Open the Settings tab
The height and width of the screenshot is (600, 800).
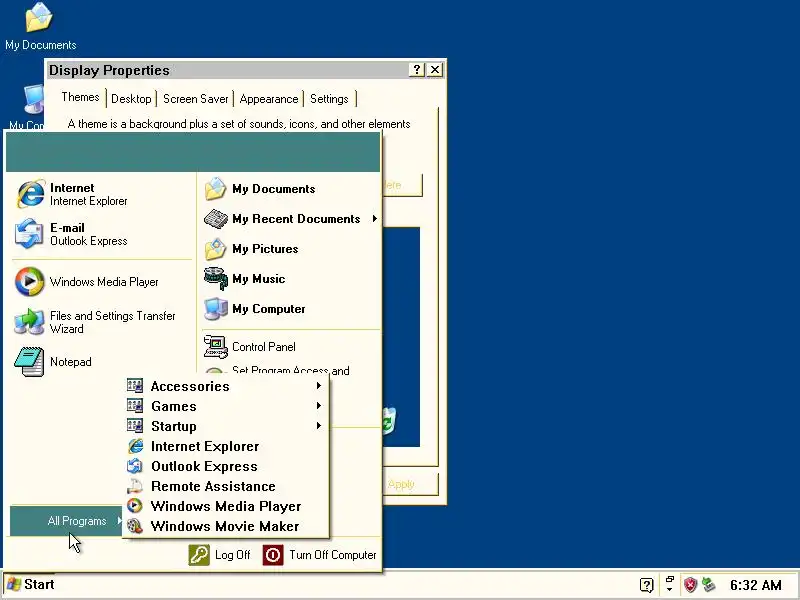[329, 99]
